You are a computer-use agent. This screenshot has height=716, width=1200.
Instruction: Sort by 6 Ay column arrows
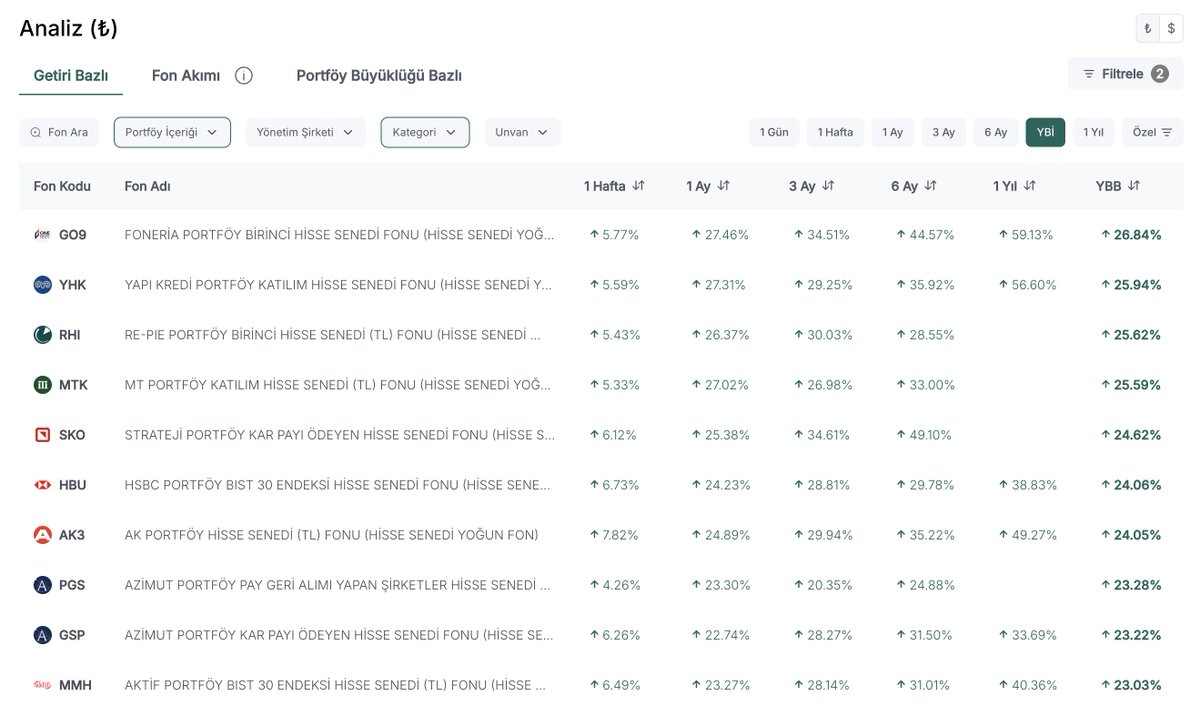(930, 186)
